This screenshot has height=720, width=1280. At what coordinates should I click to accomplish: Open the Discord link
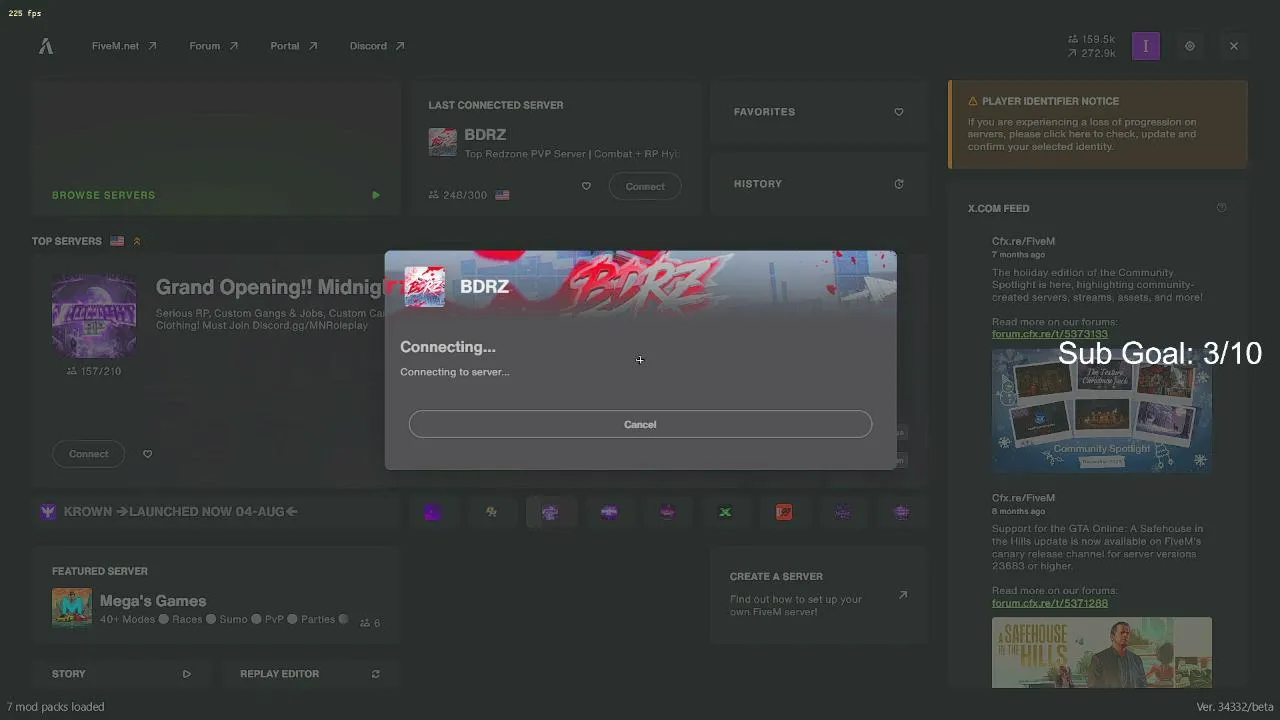[x=377, y=46]
